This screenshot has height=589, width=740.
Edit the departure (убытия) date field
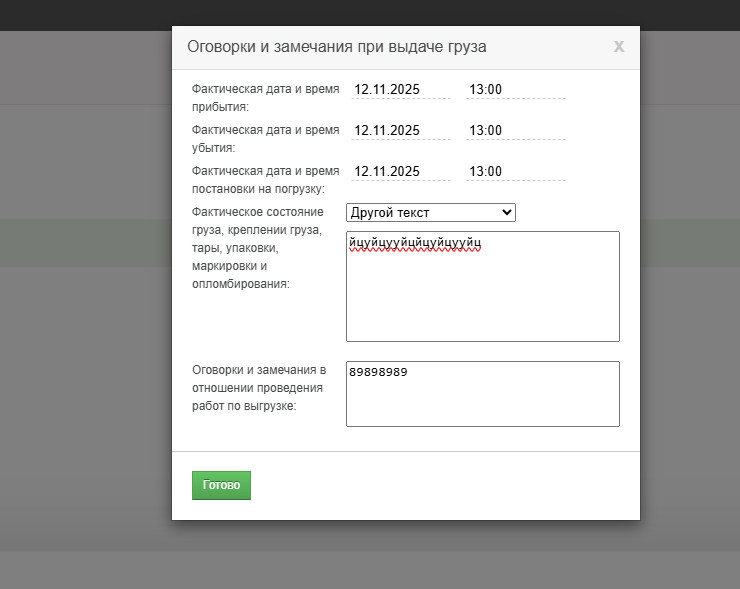tap(401, 130)
